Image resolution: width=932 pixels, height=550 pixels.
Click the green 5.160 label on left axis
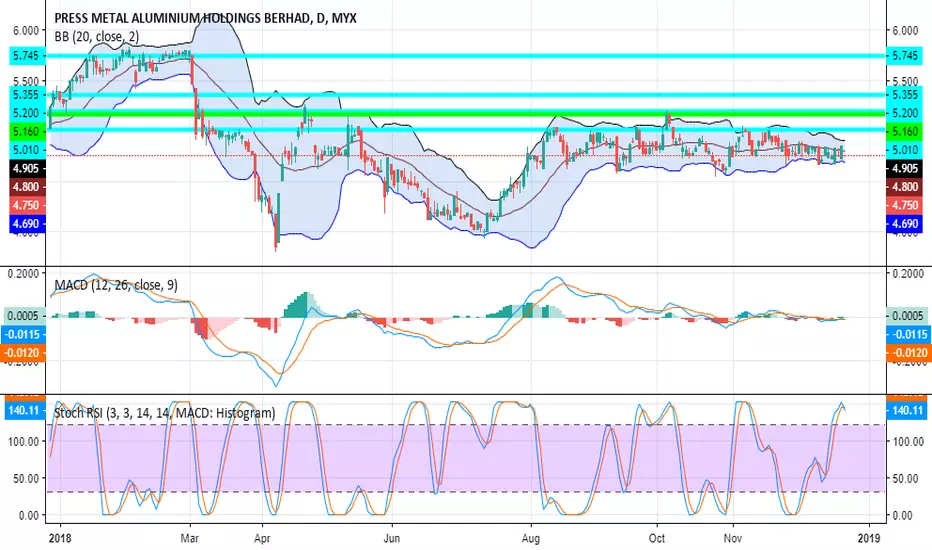click(26, 131)
